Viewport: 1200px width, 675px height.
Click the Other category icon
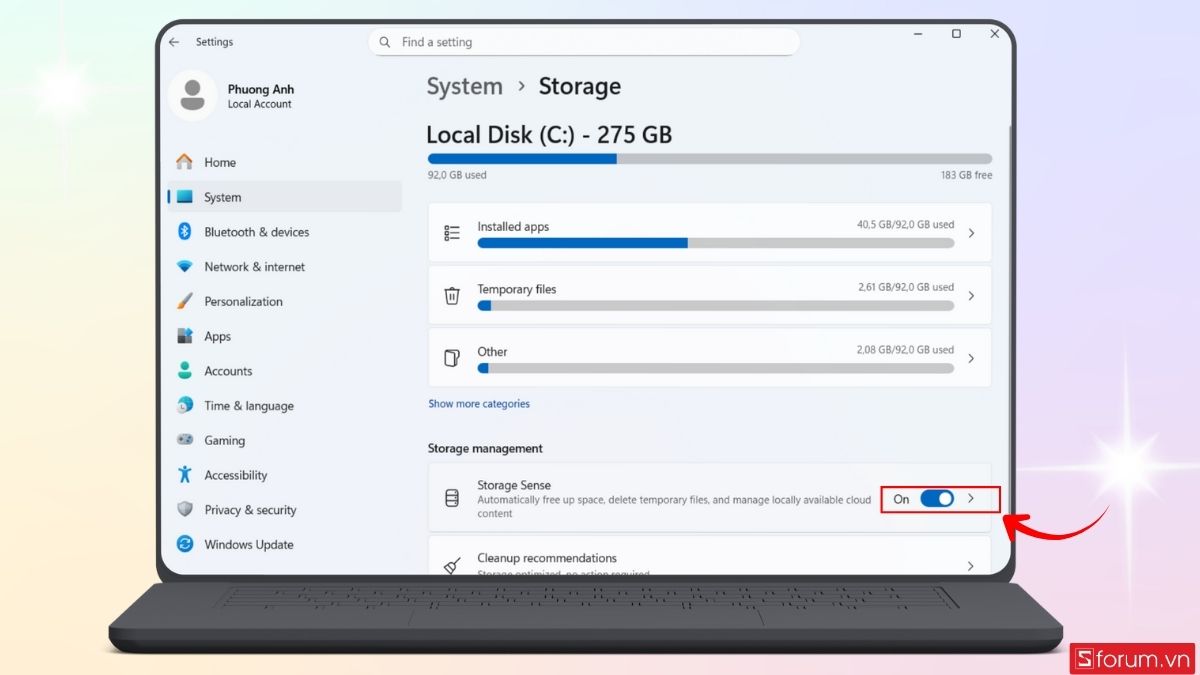click(x=452, y=358)
